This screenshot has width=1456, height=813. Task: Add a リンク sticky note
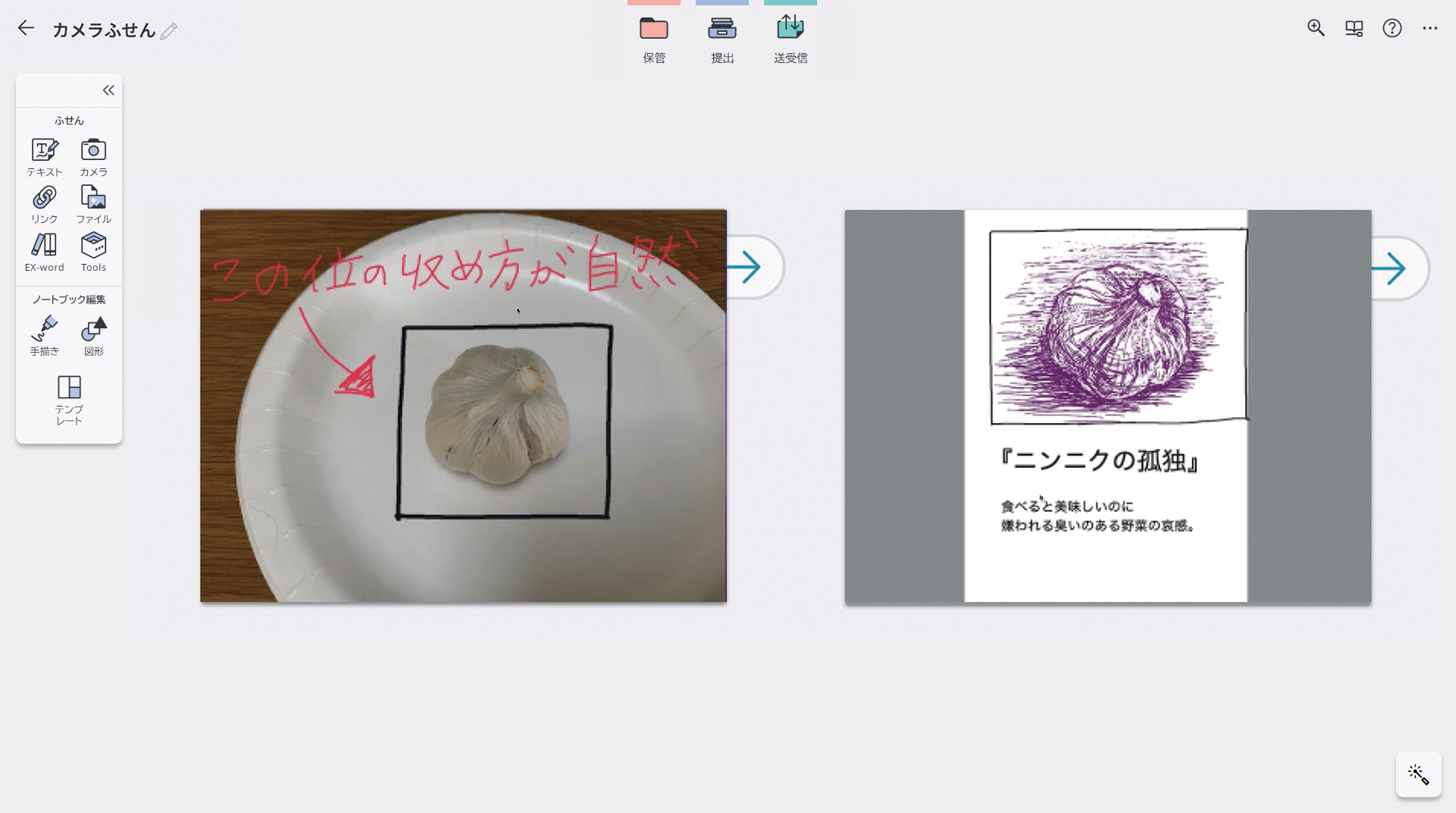[44, 205]
